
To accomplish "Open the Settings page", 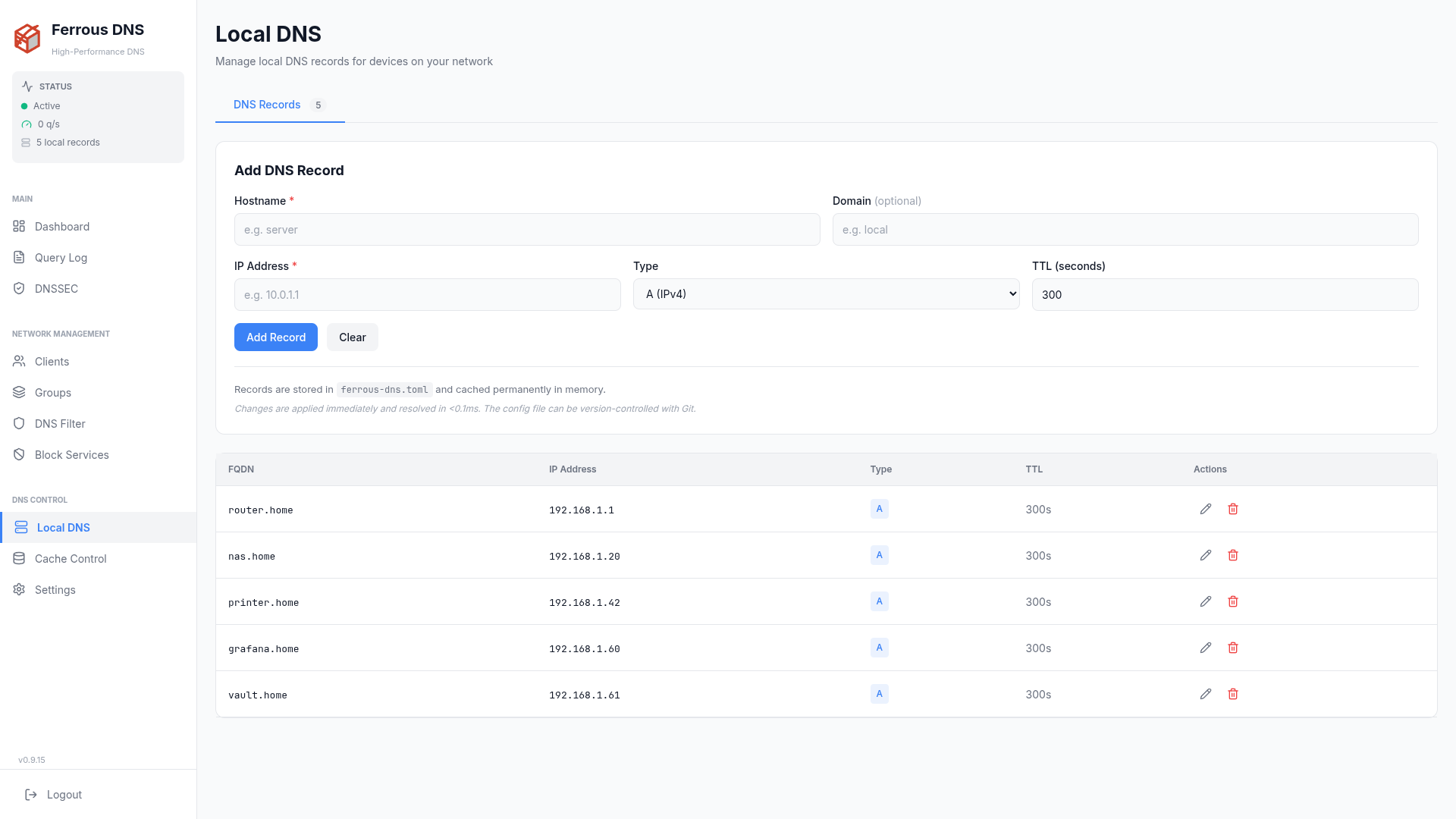I will (x=98, y=589).
